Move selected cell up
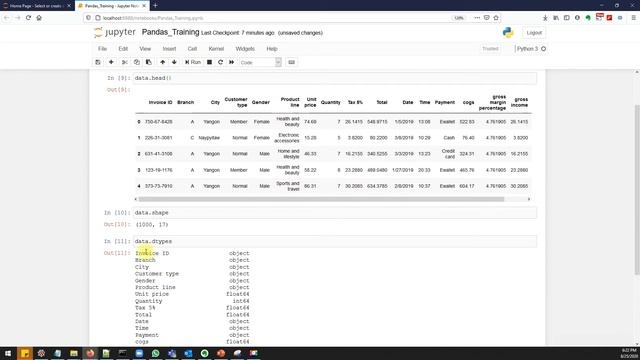This screenshot has width=640, height=360. [x=162, y=62]
